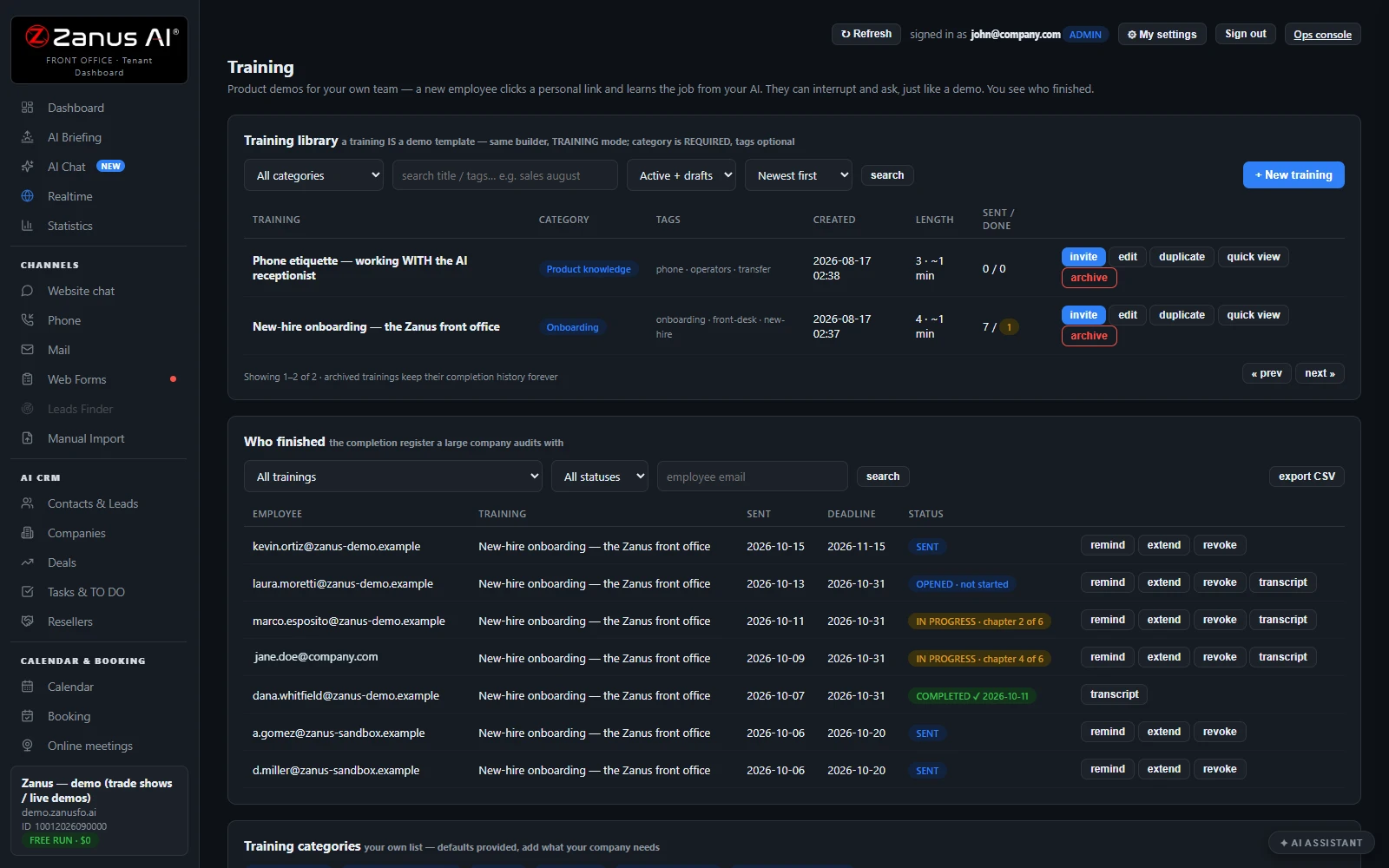Open Contacts & Leads people icon
This screenshot has height=868, width=1389.
pos(27,503)
